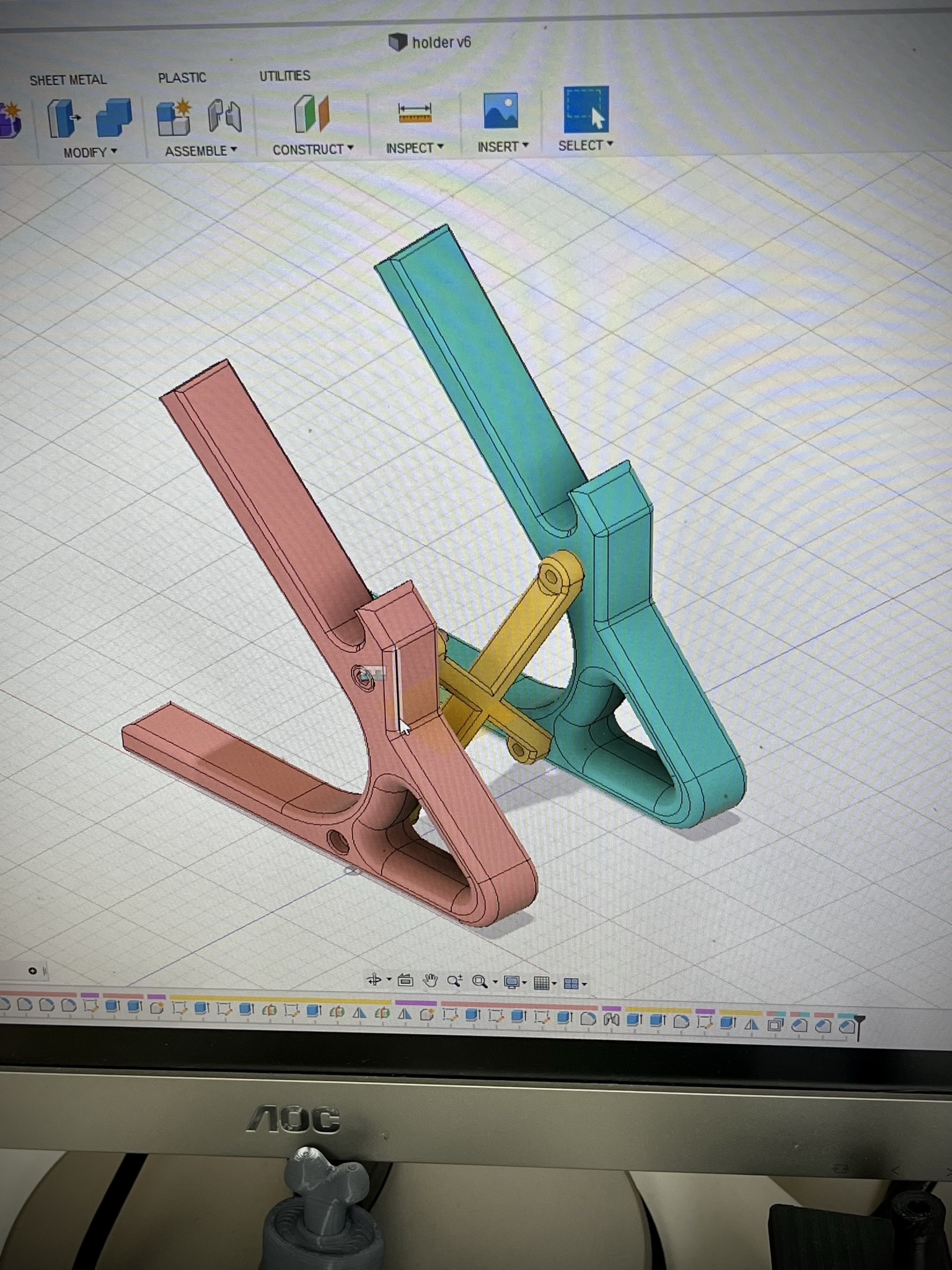Select the Press Pull tool icon
The image size is (952, 1270).
(63, 118)
